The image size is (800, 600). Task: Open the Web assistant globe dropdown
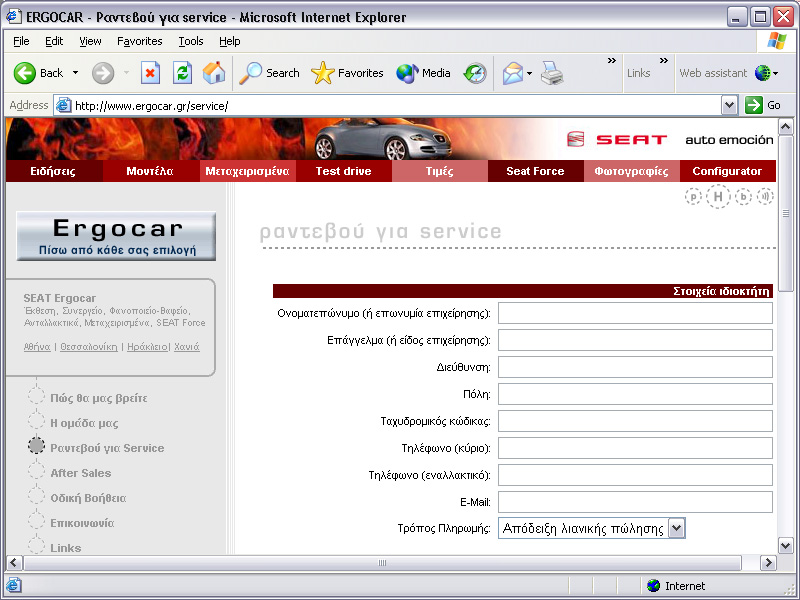pos(766,73)
